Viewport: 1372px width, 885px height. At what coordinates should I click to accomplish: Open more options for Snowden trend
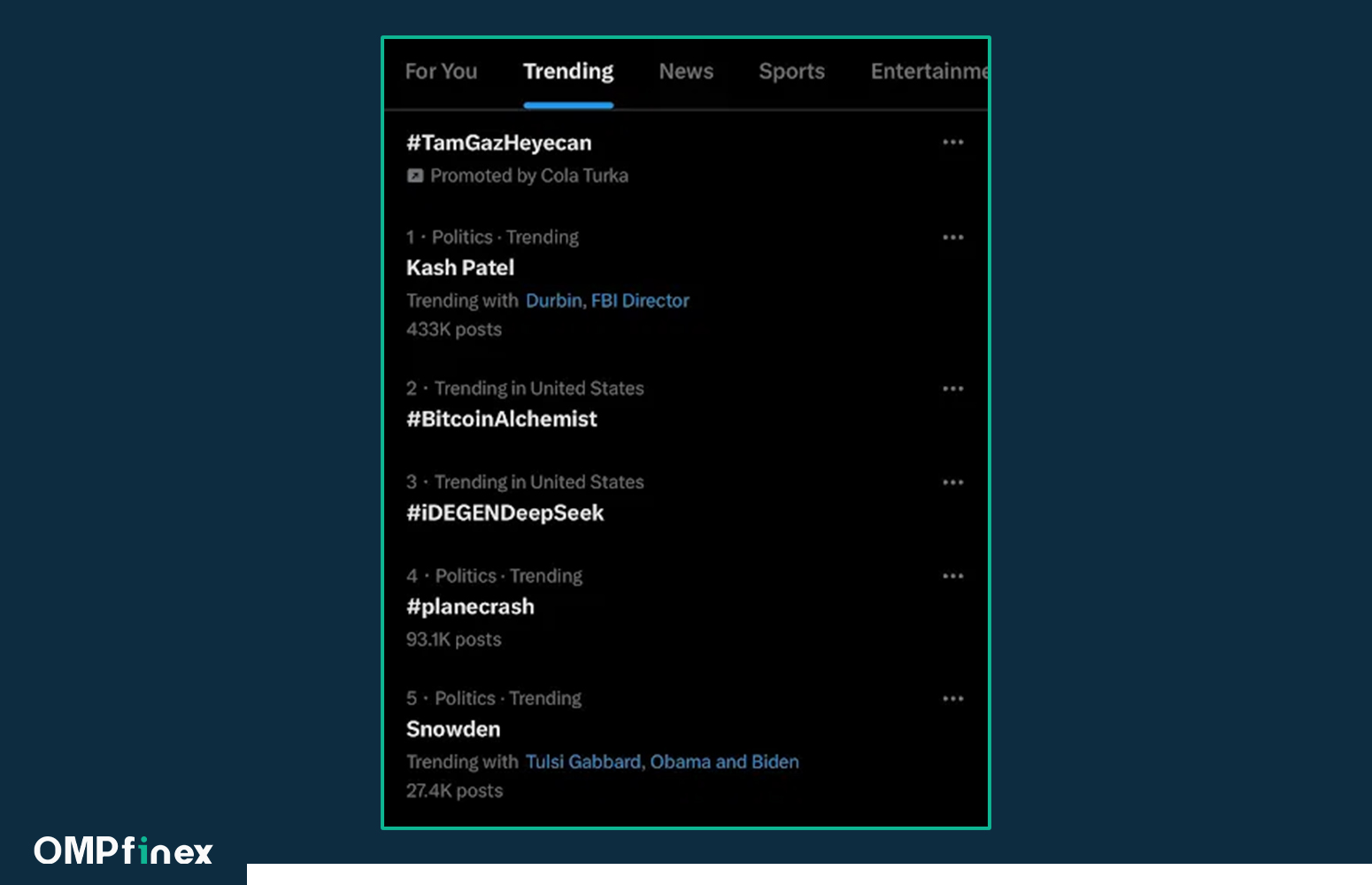click(952, 698)
